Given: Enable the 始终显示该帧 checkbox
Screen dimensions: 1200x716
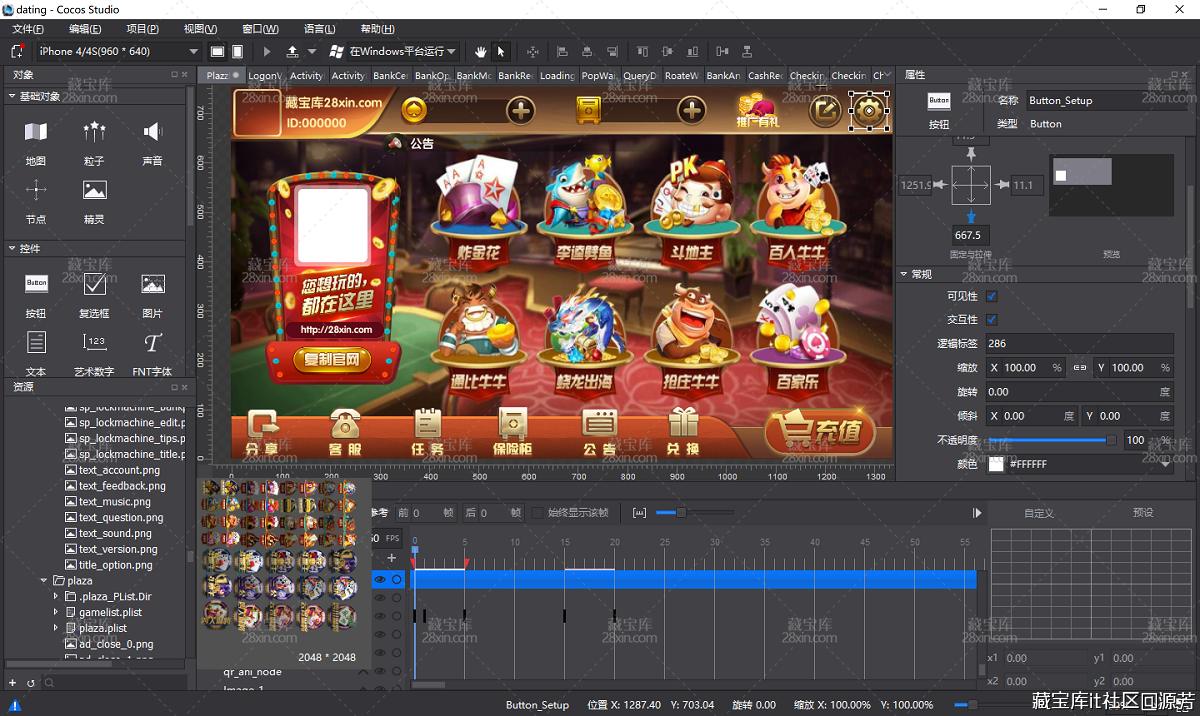Looking at the screenshot, I should tap(538, 513).
